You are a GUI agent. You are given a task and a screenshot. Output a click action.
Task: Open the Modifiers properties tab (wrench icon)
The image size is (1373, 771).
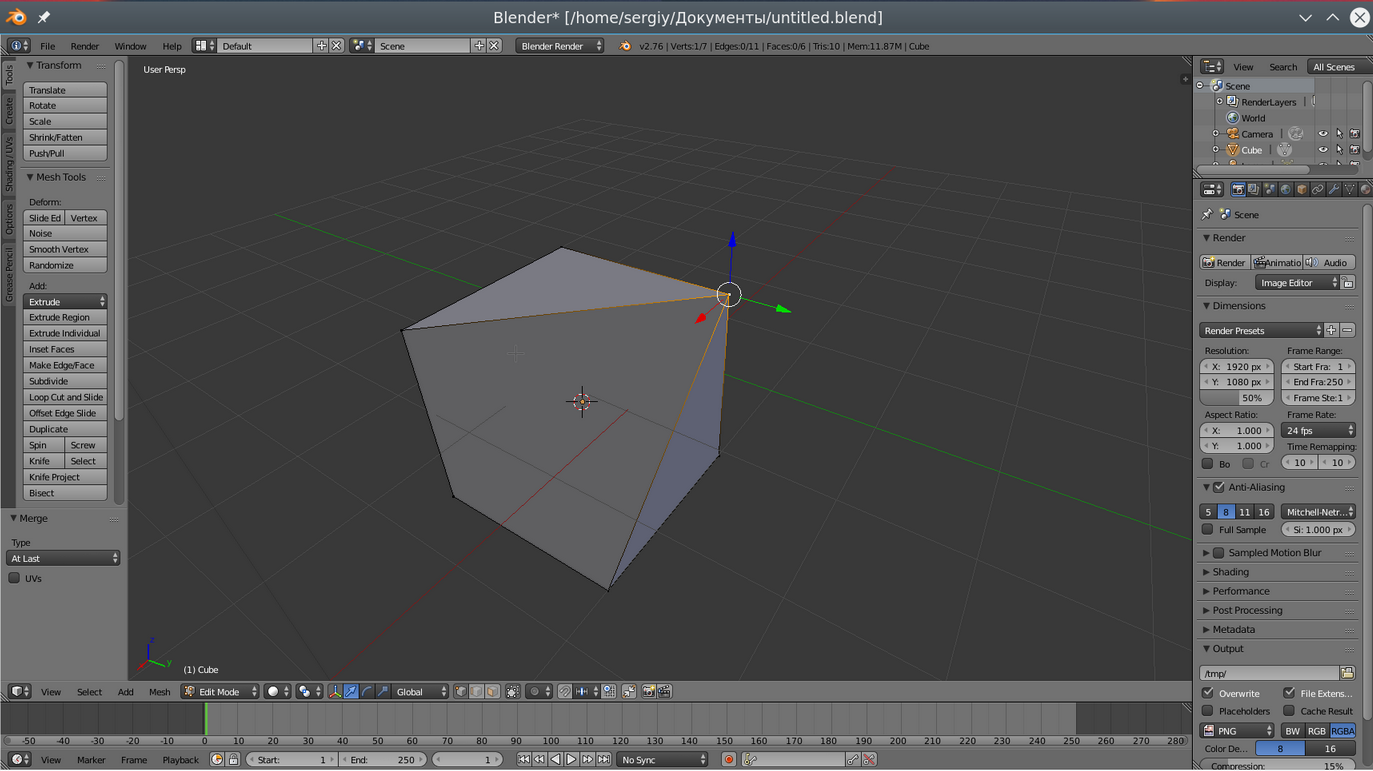click(x=1334, y=189)
